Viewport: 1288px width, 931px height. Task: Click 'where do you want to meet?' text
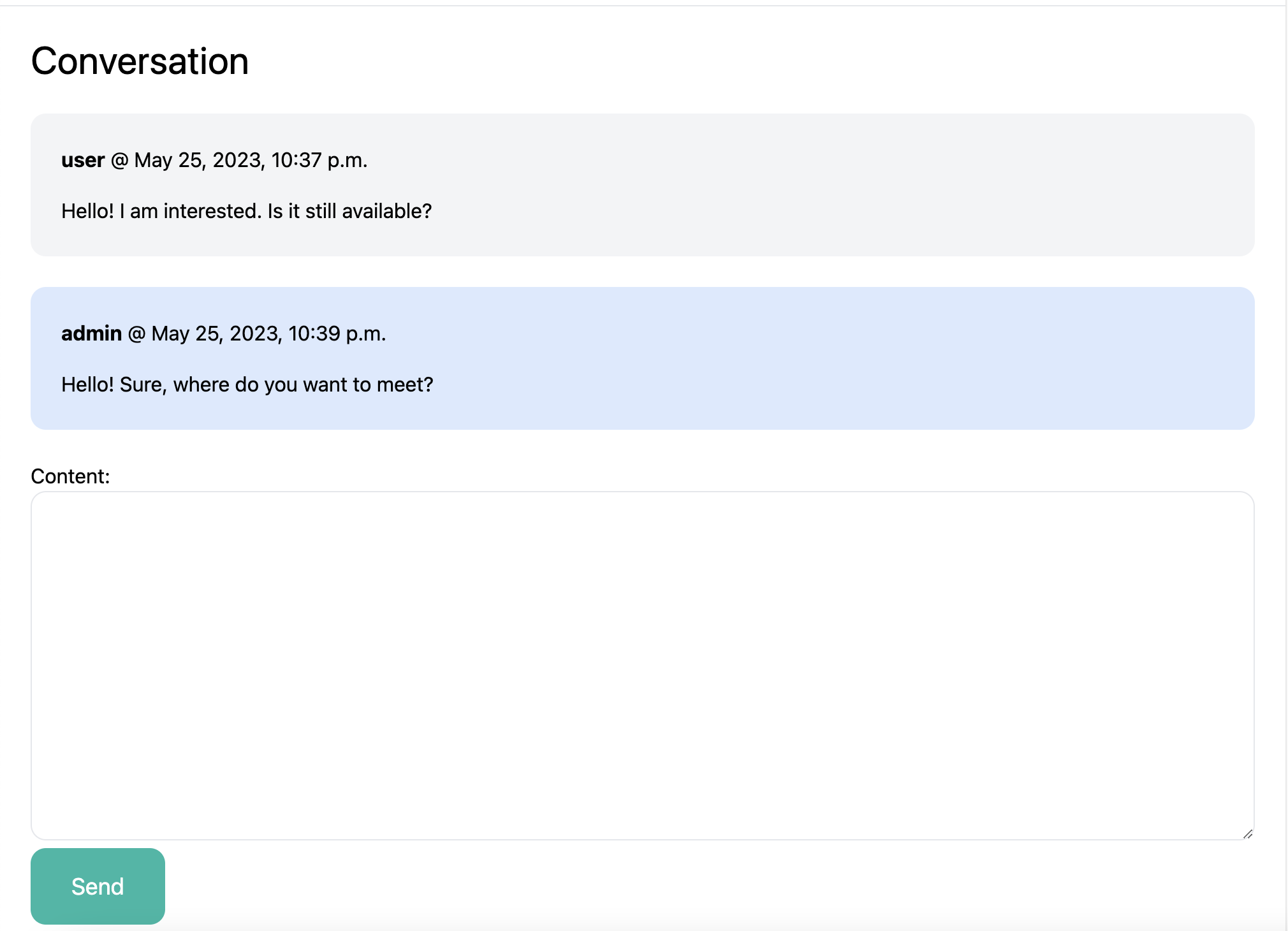(303, 385)
